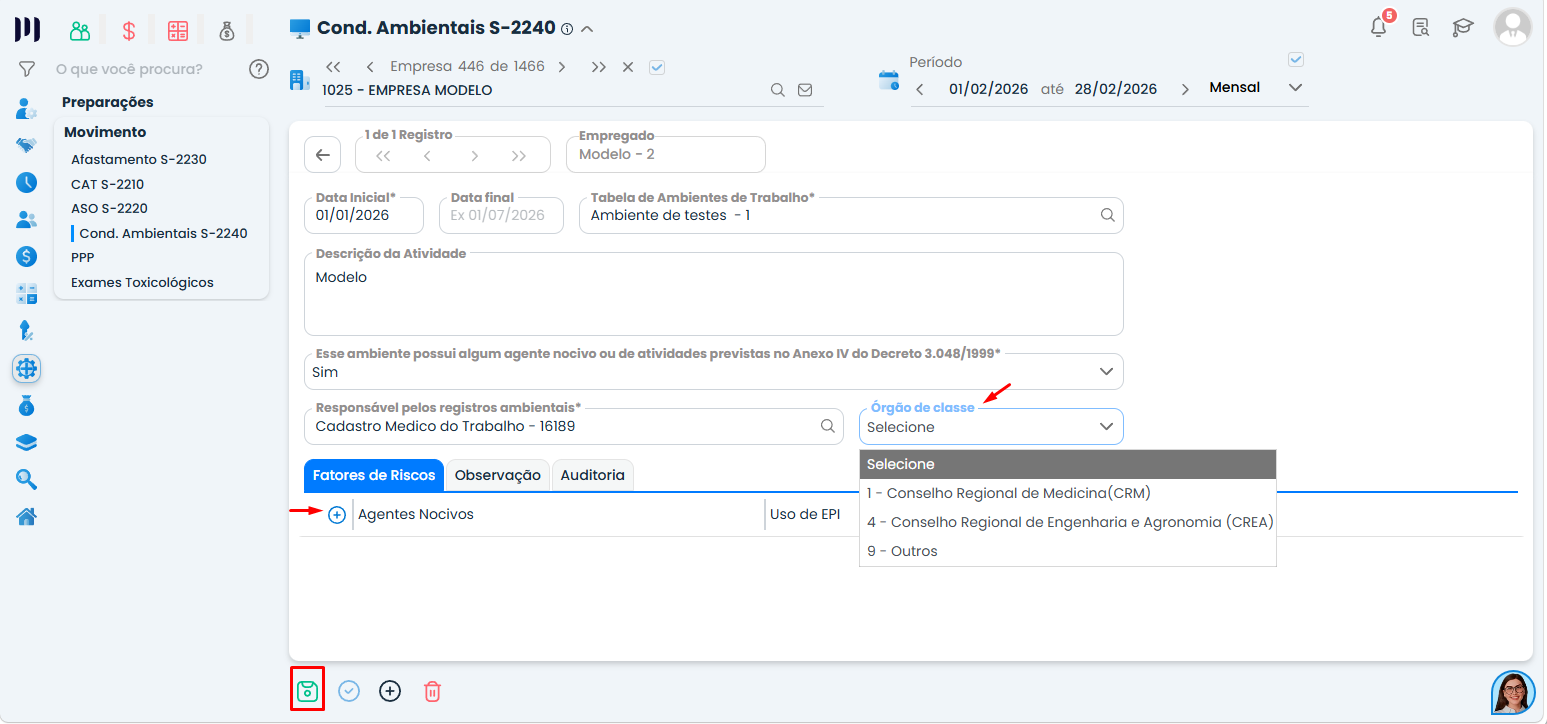Open the Mensal period type dropdown
The width and height of the screenshot is (1547, 724).
coord(1256,88)
